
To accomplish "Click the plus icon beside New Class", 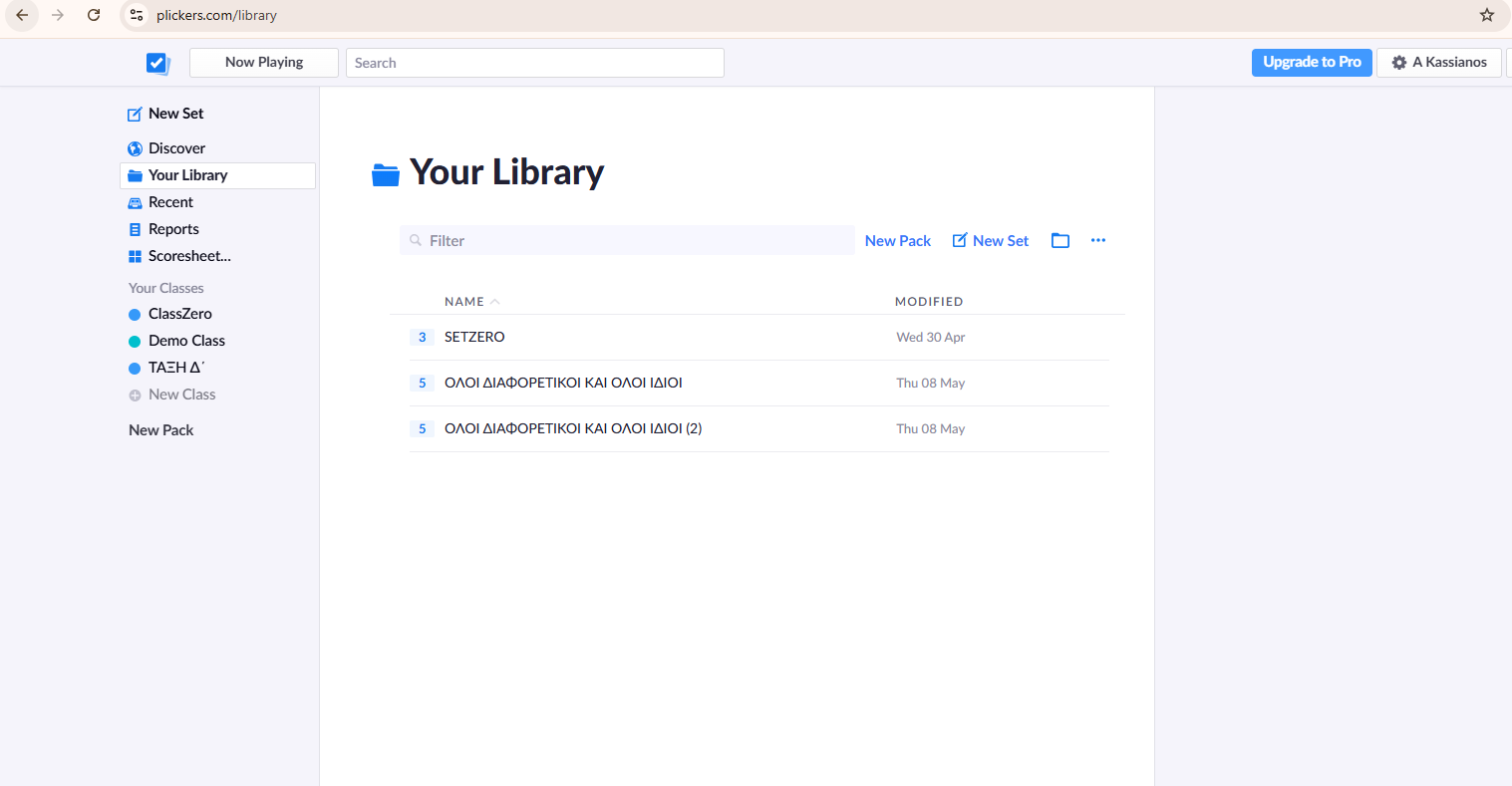I will point(135,395).
